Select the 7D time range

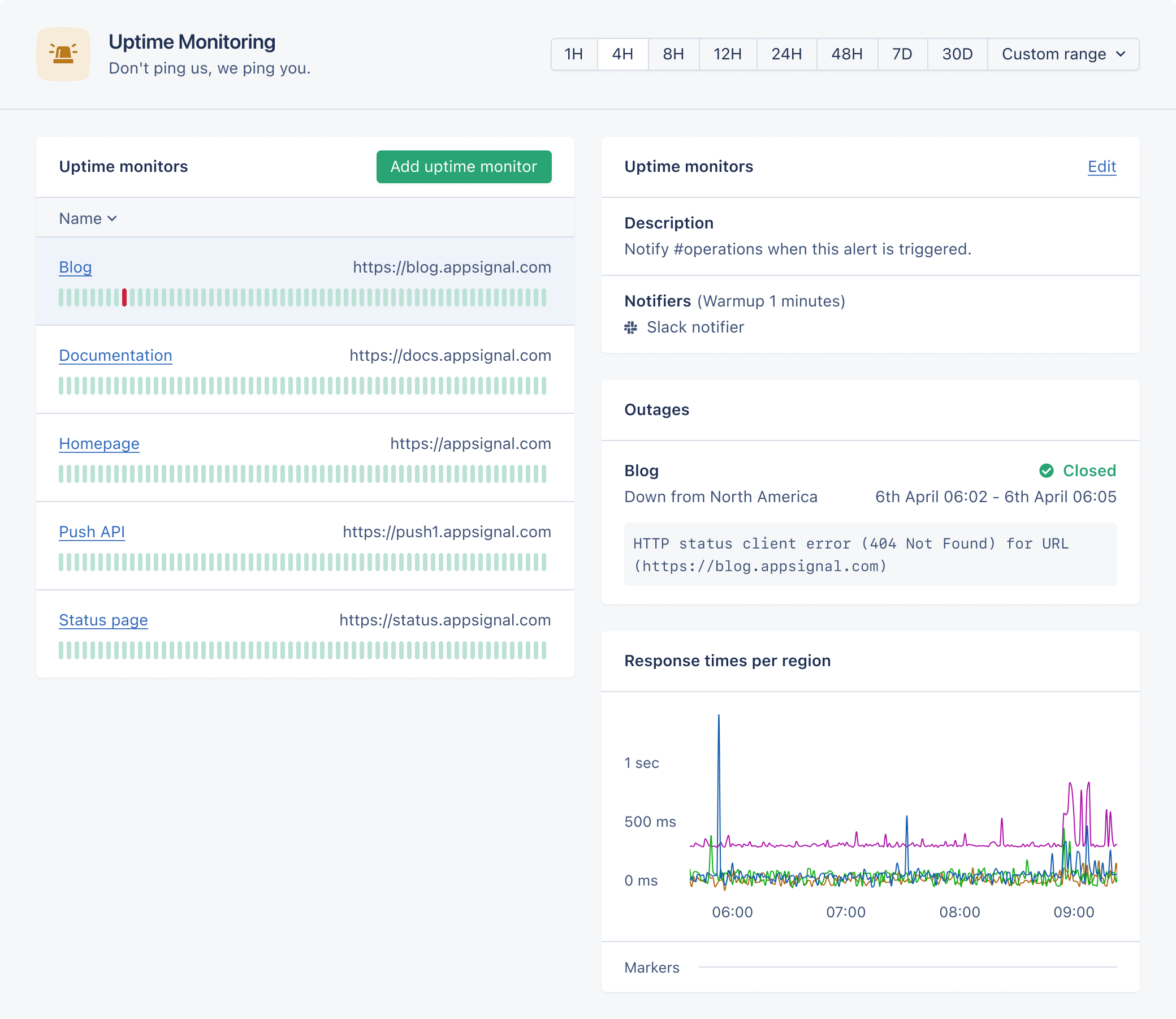pyautogui.click(x=902, y=54)
